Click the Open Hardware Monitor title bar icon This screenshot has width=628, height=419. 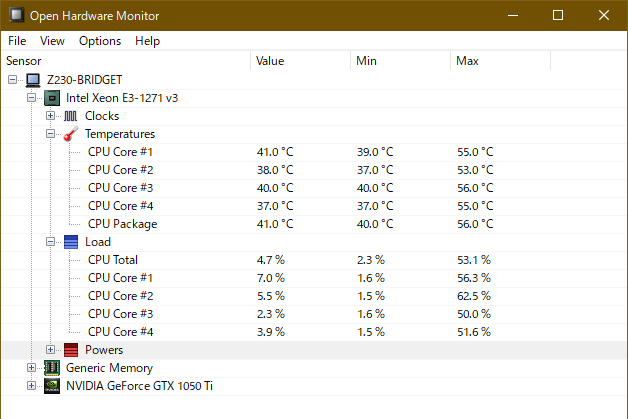coord(17,15)
